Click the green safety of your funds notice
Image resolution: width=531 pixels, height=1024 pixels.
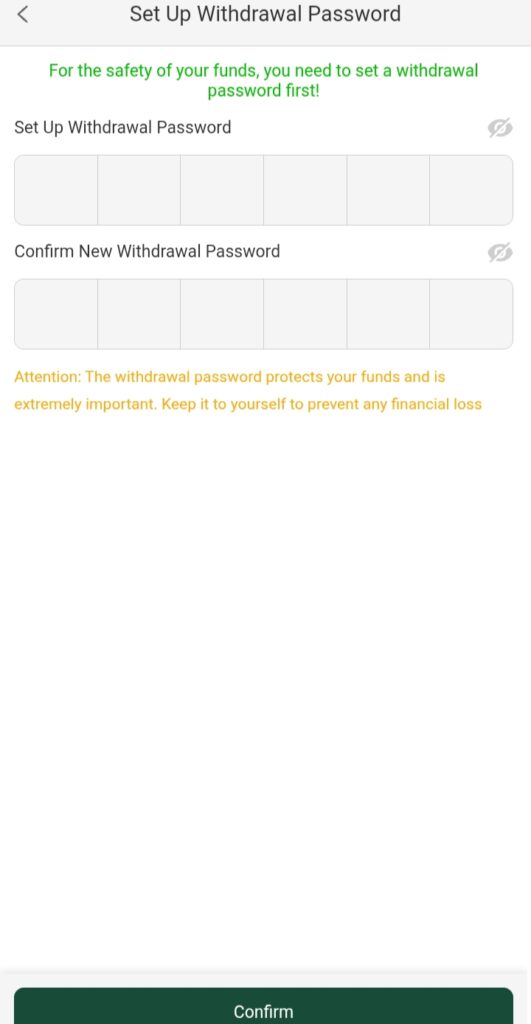264,80
